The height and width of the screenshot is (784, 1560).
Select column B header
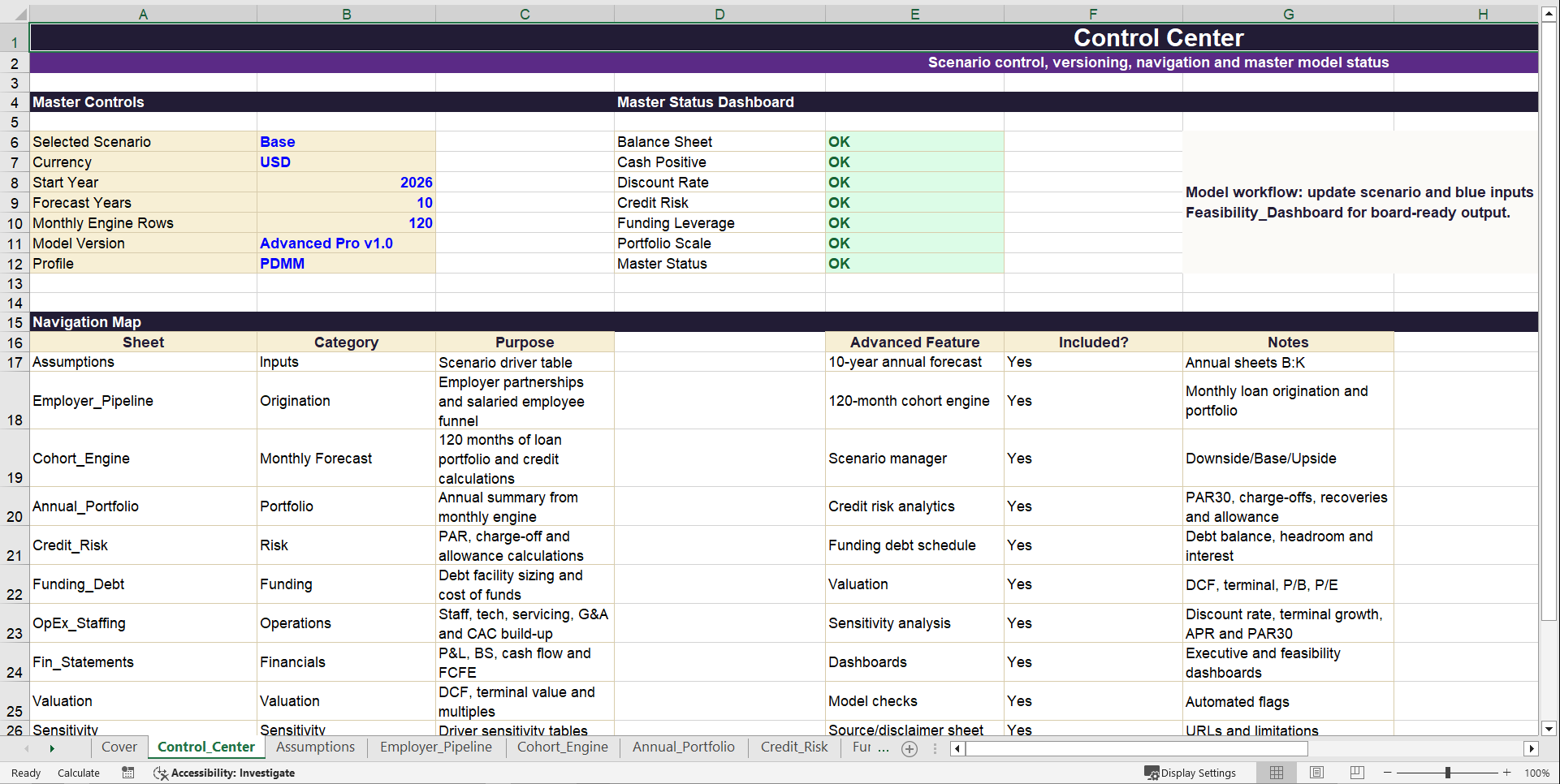point(347,14)
